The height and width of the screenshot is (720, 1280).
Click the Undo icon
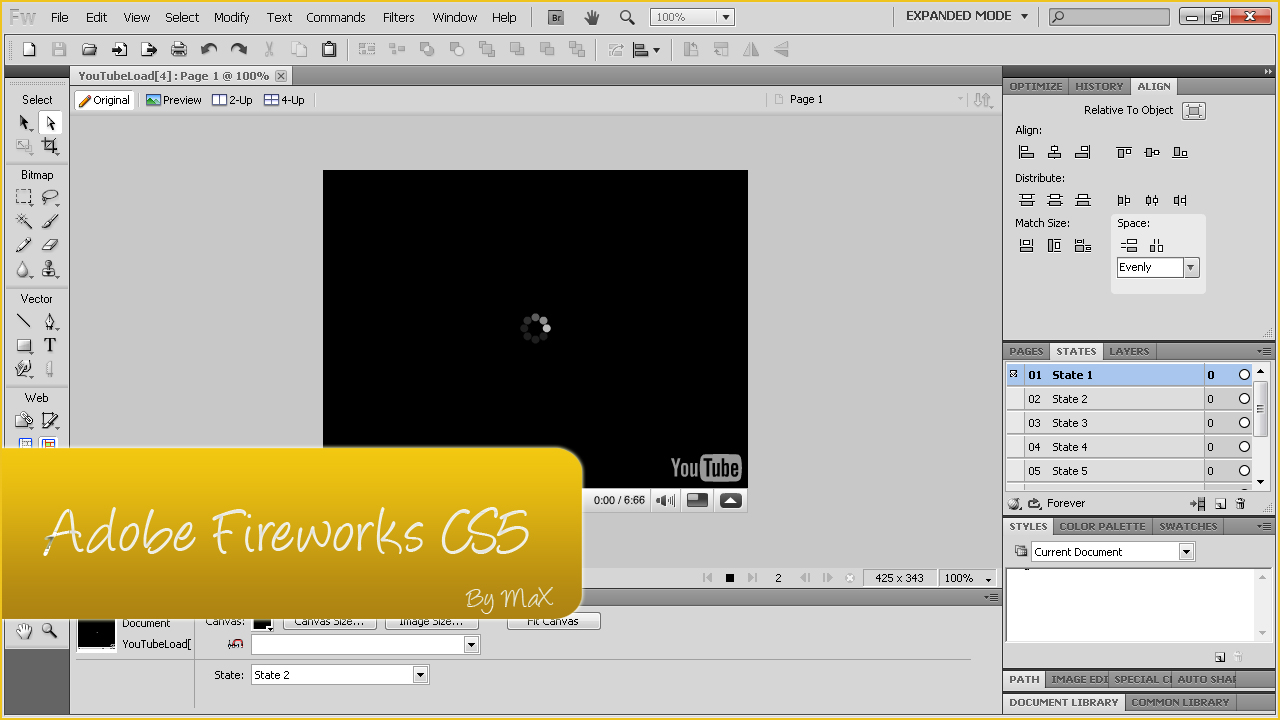[209, 49]
